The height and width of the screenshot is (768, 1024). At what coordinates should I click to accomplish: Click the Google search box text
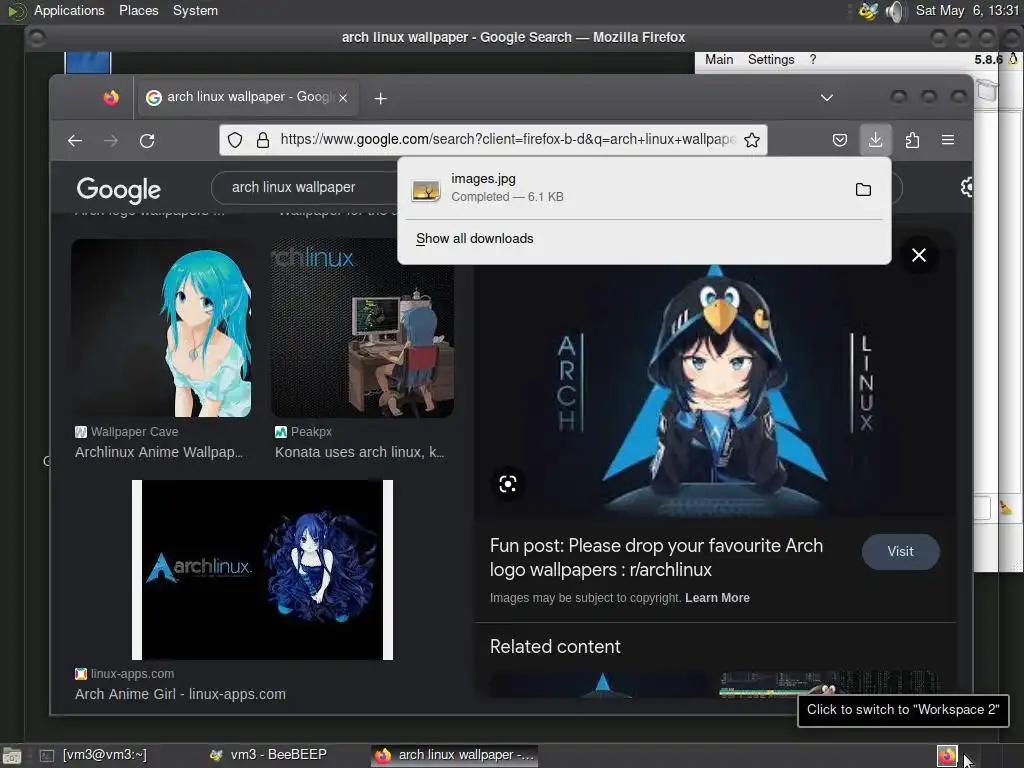coord(293,187)
